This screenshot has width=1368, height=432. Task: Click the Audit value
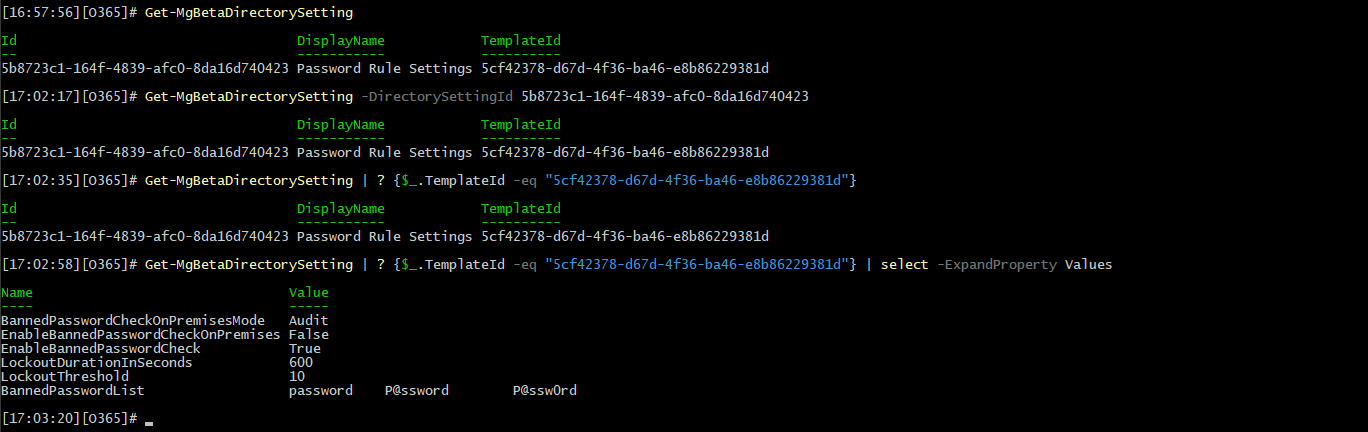click(308, 321)
